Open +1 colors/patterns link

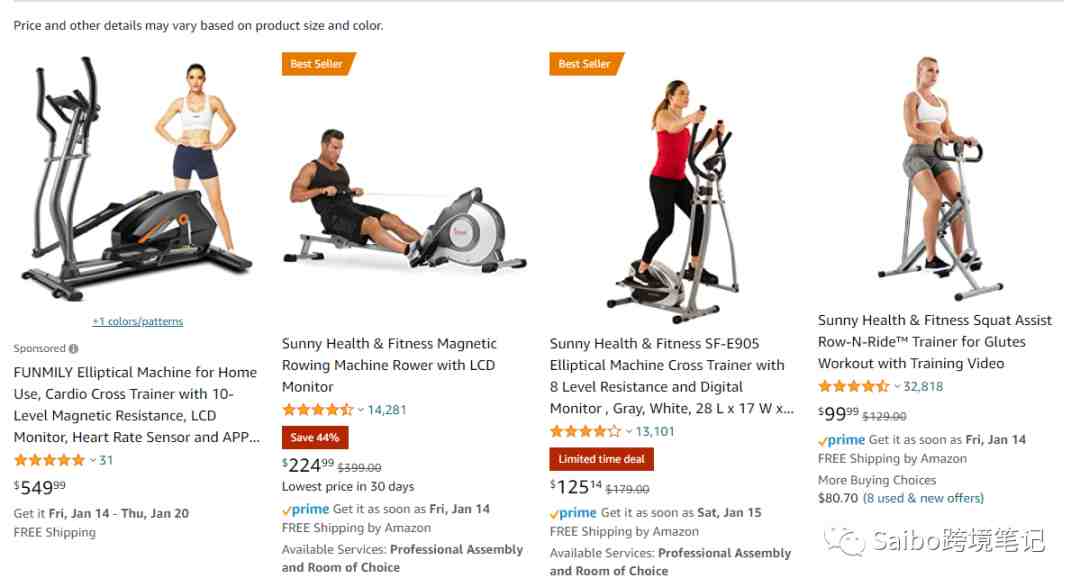click(x=138, y=322)
